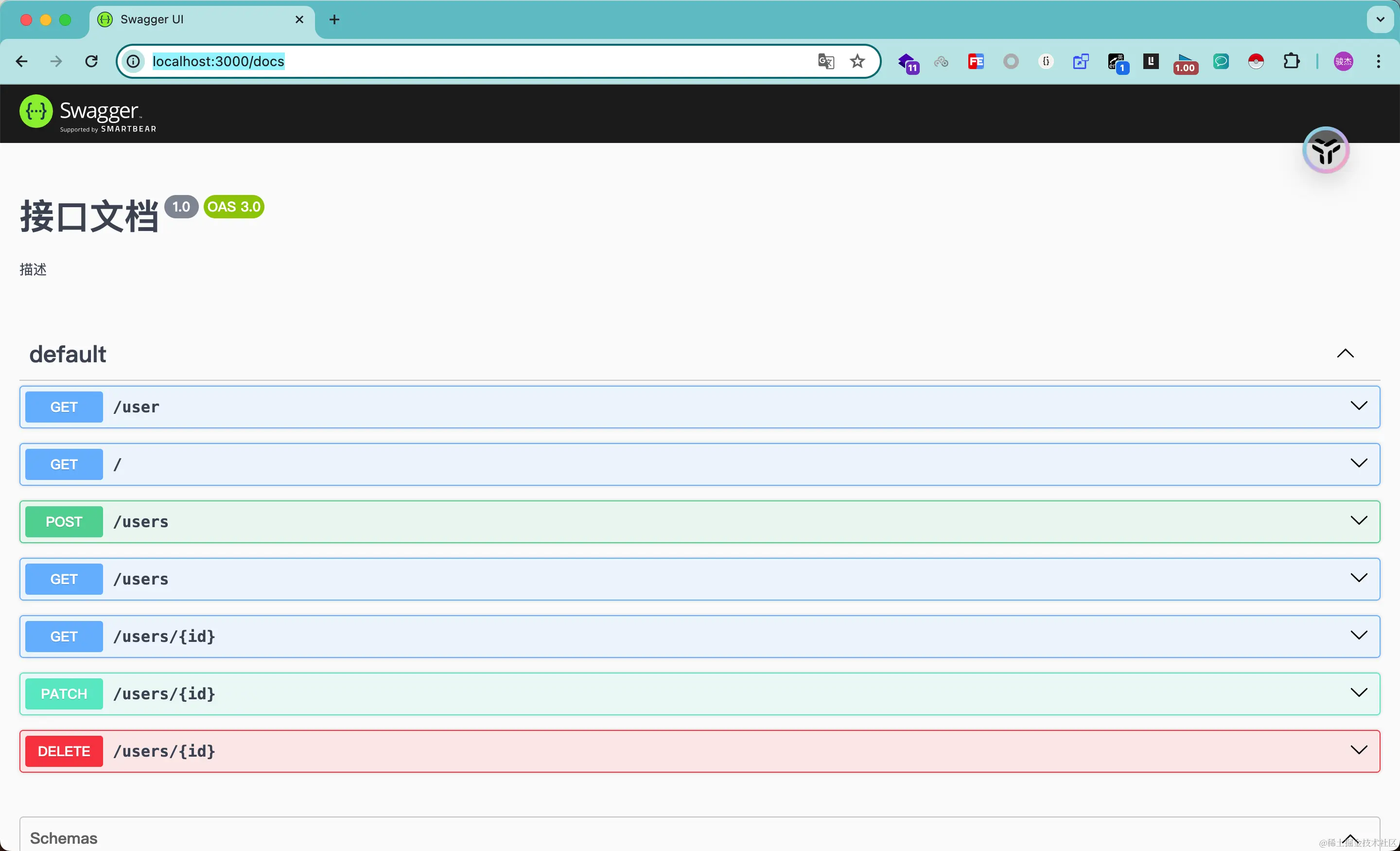Reload the page

[x=91, y=61]
